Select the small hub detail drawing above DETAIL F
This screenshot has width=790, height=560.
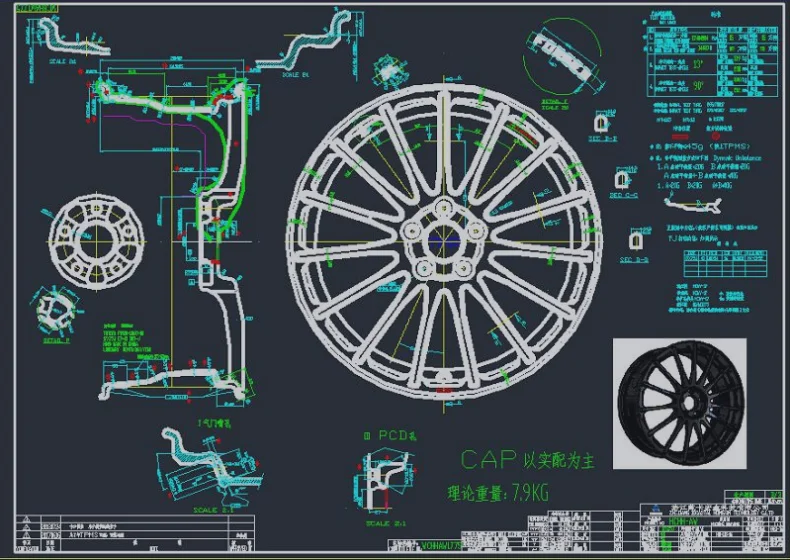tap(55, 310)
